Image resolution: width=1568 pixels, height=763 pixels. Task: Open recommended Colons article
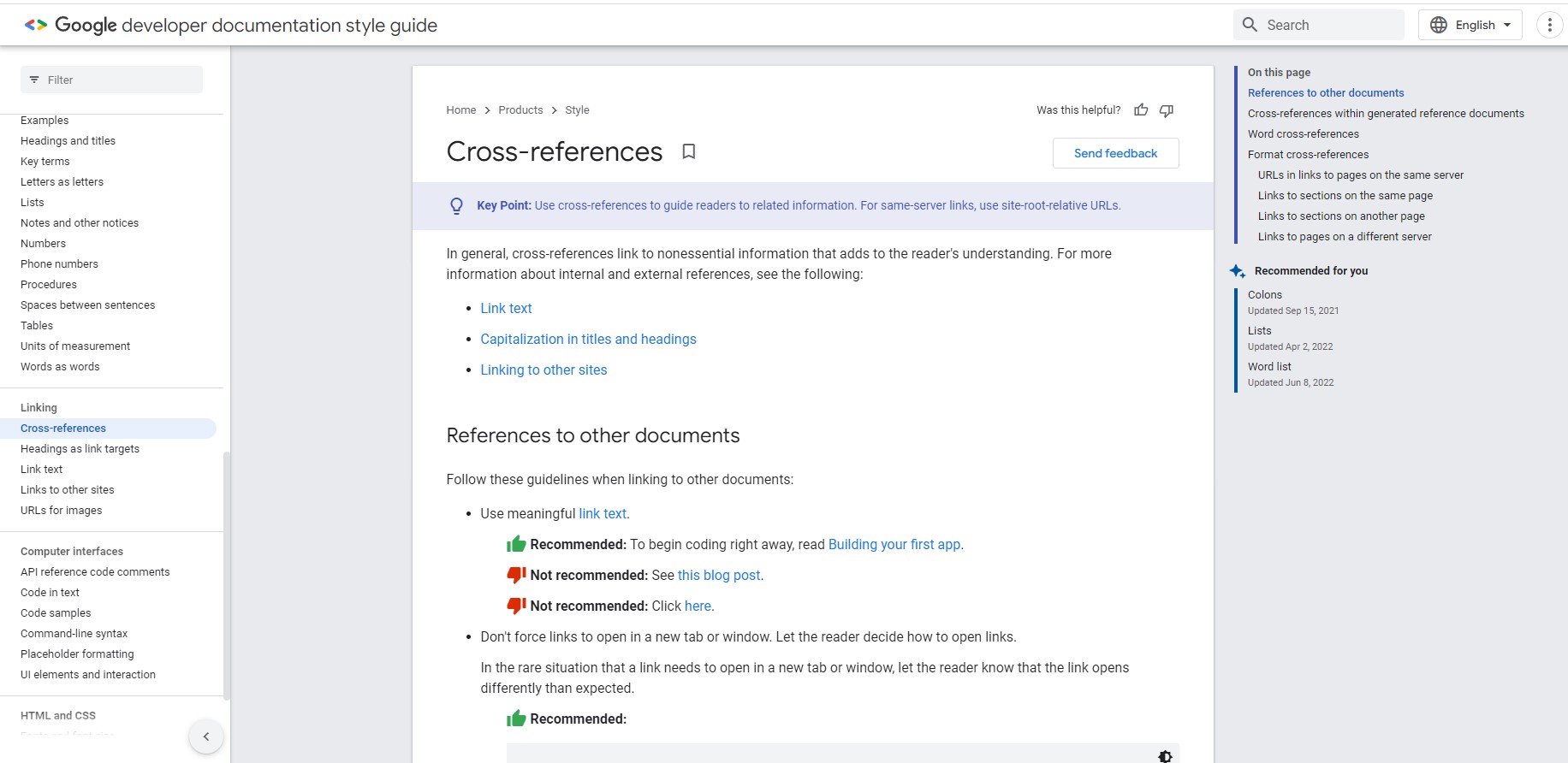(1264, 295)
